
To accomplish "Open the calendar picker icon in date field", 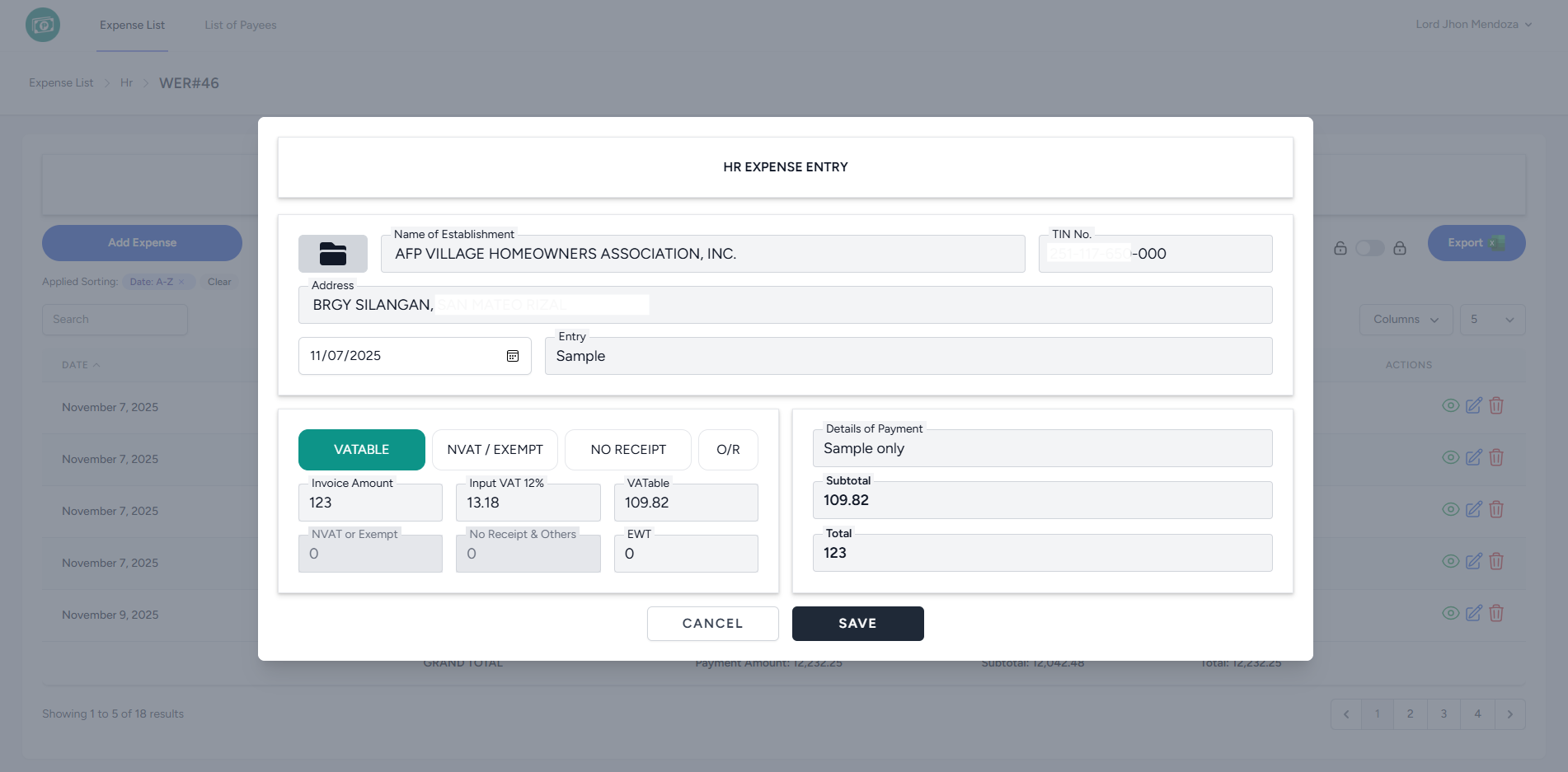I will (513, 356).
